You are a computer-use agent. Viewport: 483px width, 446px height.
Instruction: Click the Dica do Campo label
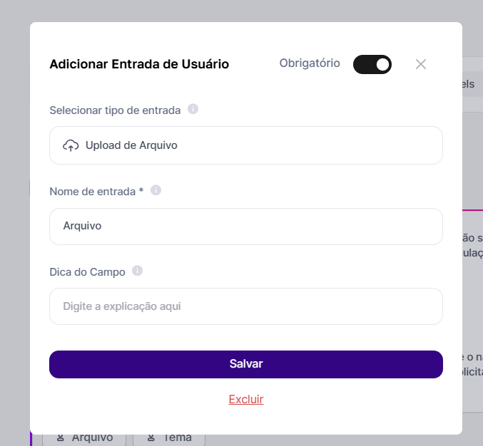click(87, 272)
